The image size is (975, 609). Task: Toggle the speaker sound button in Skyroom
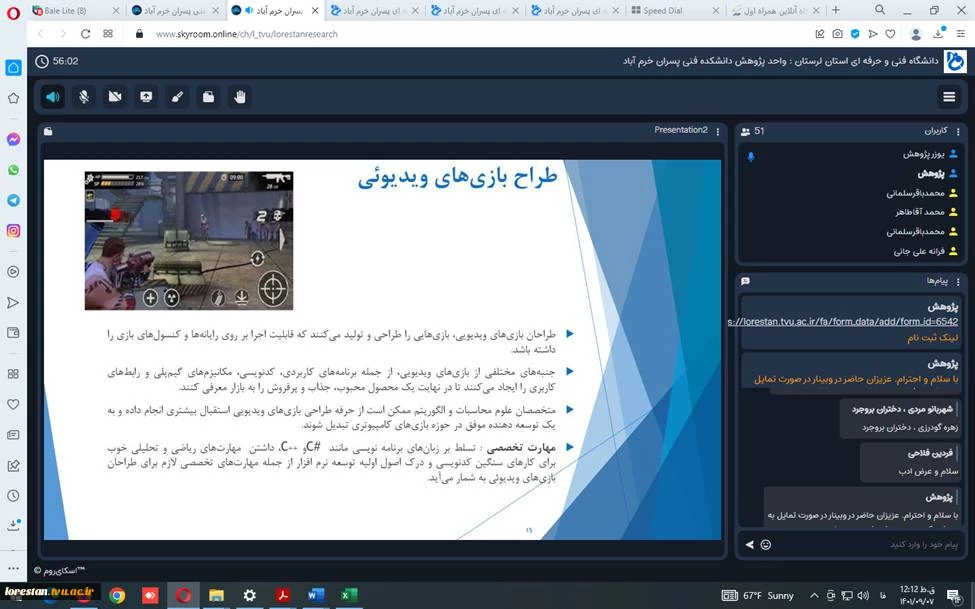[53, 97]
